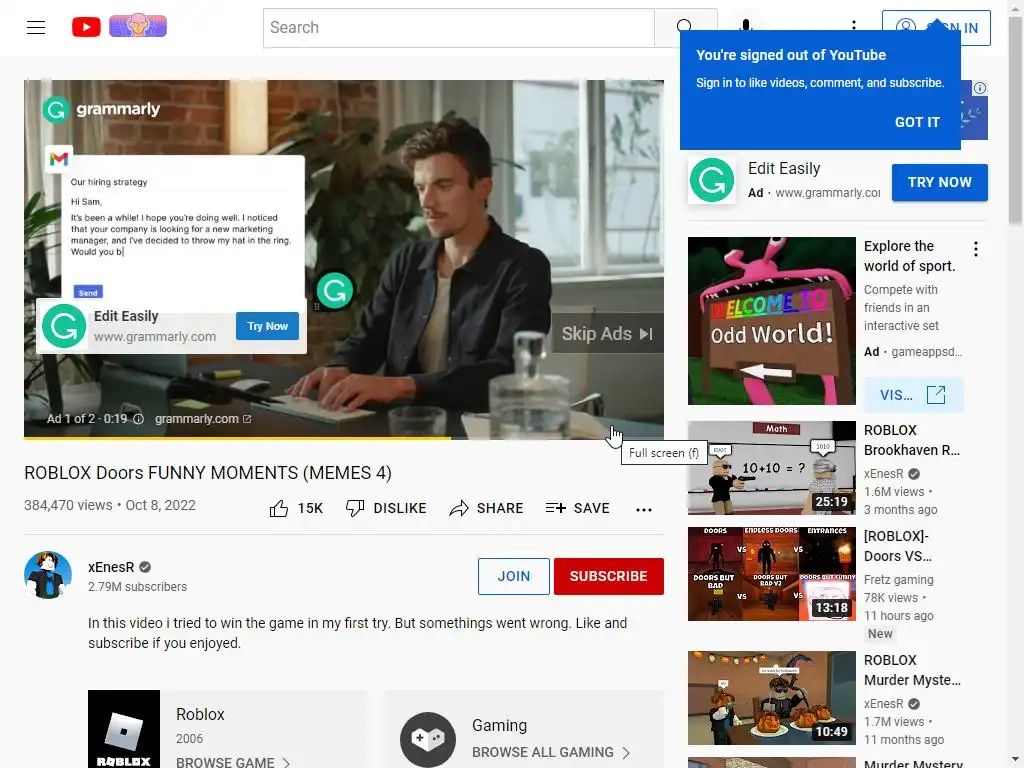Open ROBLOX Brookhaven video thumbnail
Viewport: 1024px width, 768px height.
click(771, 468)
